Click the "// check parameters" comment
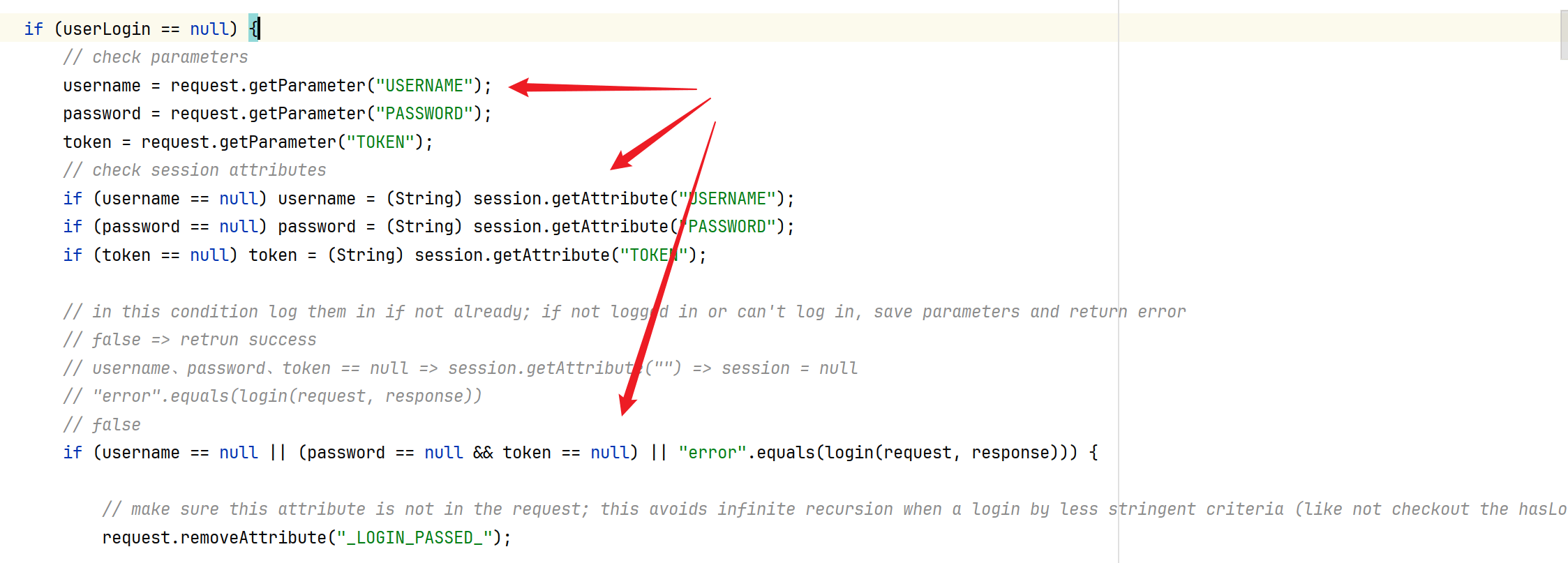1568x563 pixels. click(156, 57)
